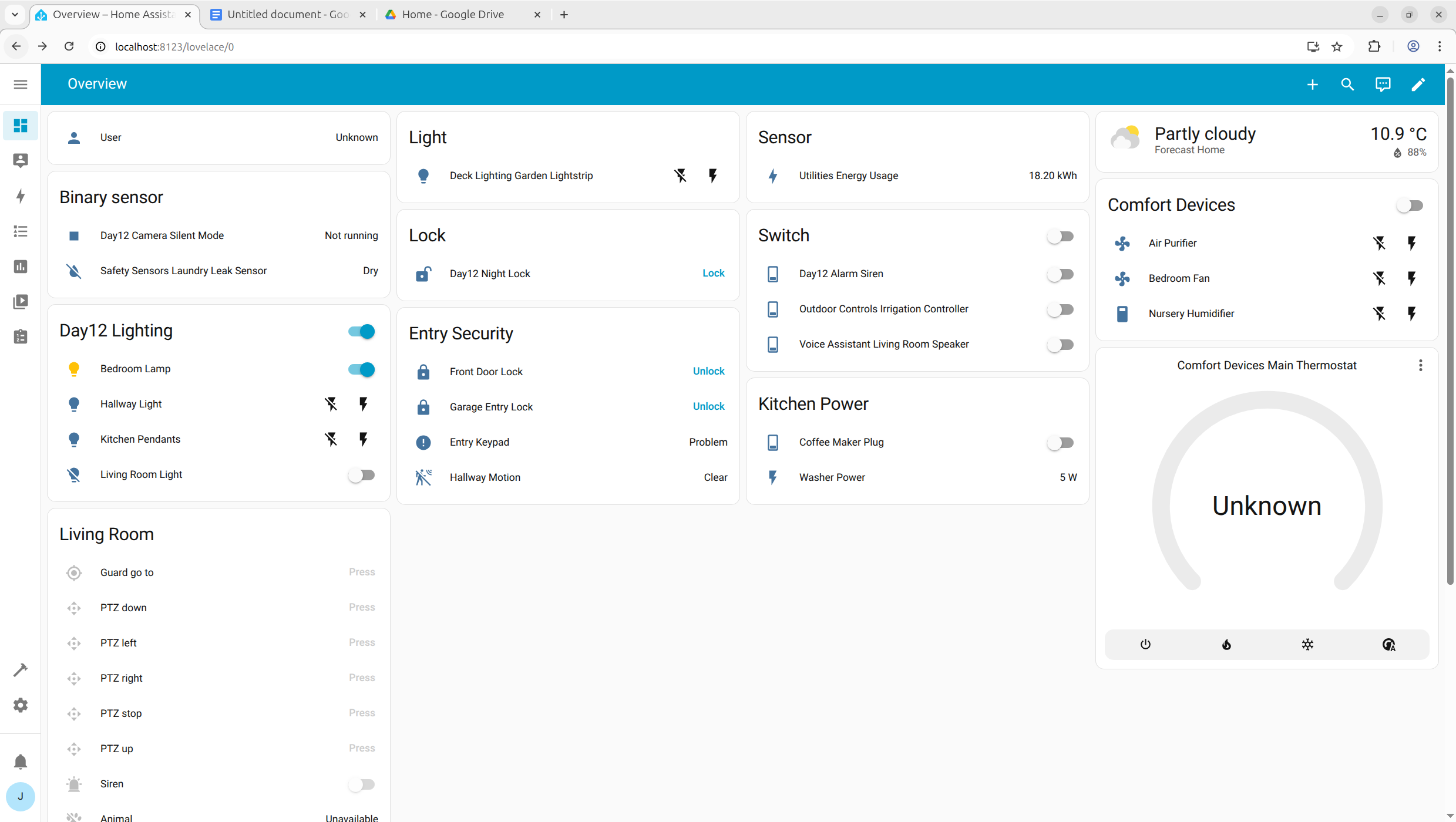Toggle the Comfort Devices group switch
Viewport: 1456px width, 822px height.
1410,206
